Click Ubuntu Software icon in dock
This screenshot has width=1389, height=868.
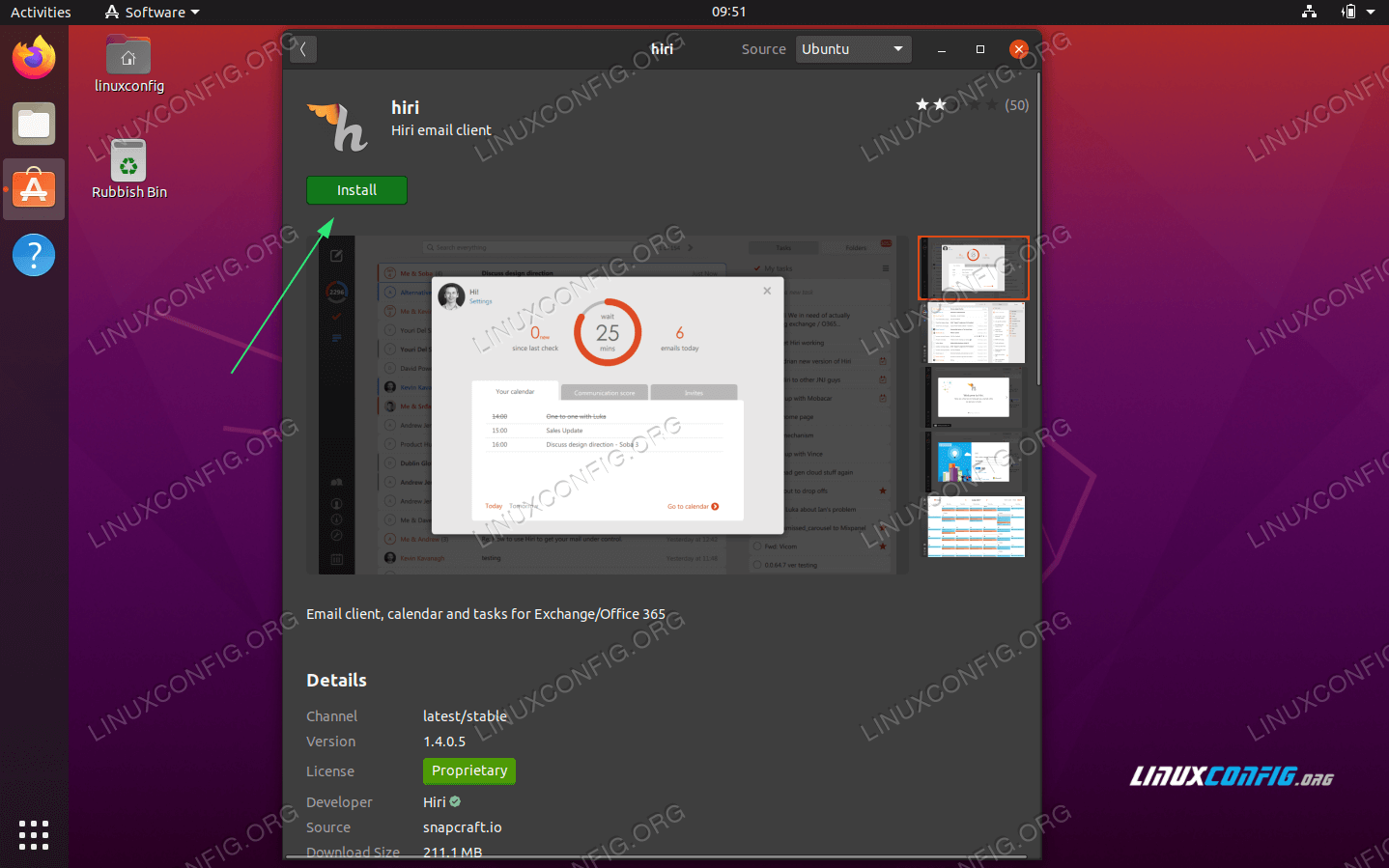coord(34,189)
